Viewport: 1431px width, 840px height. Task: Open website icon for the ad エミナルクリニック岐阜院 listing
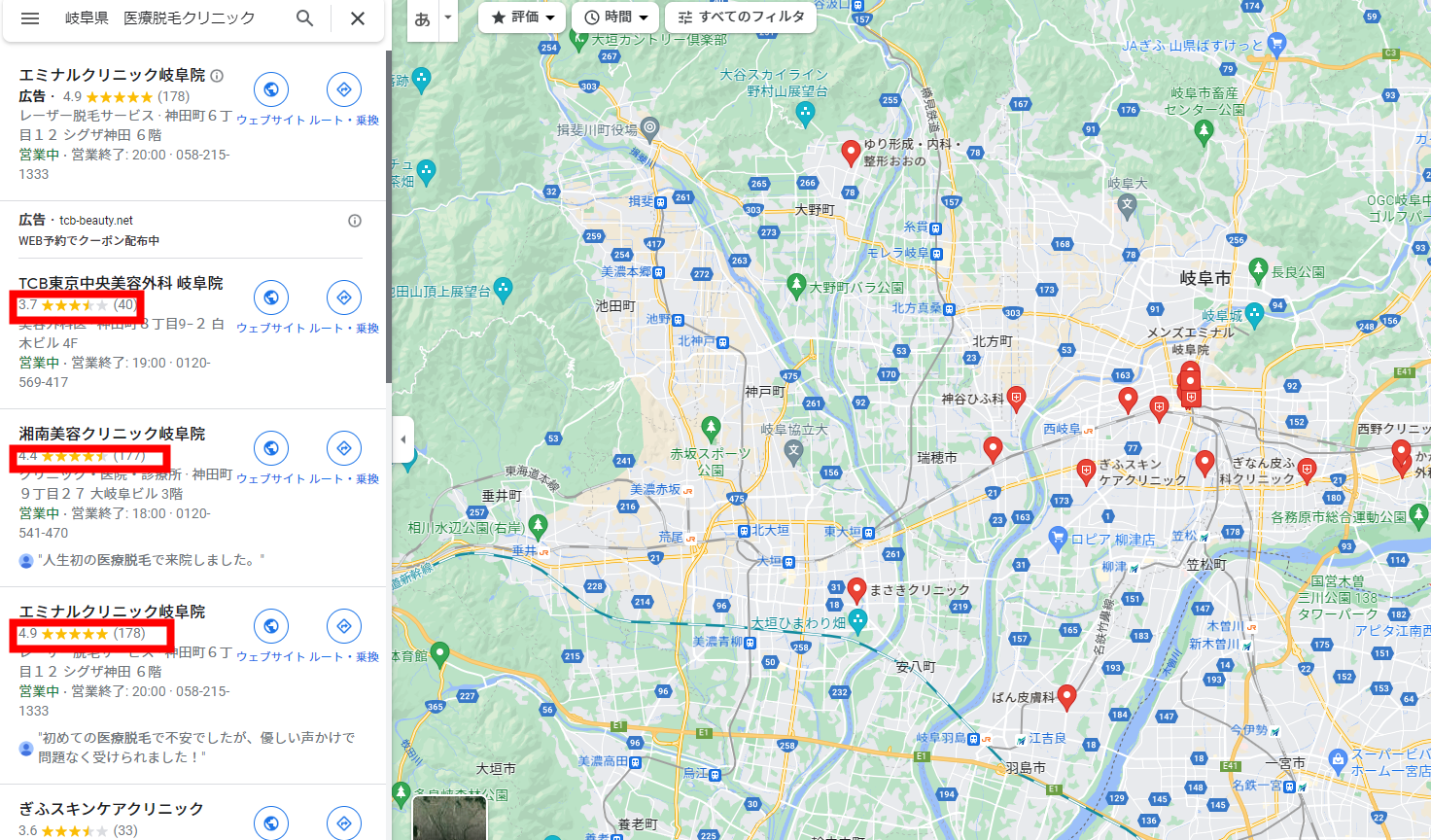click(x=271, y=89)
